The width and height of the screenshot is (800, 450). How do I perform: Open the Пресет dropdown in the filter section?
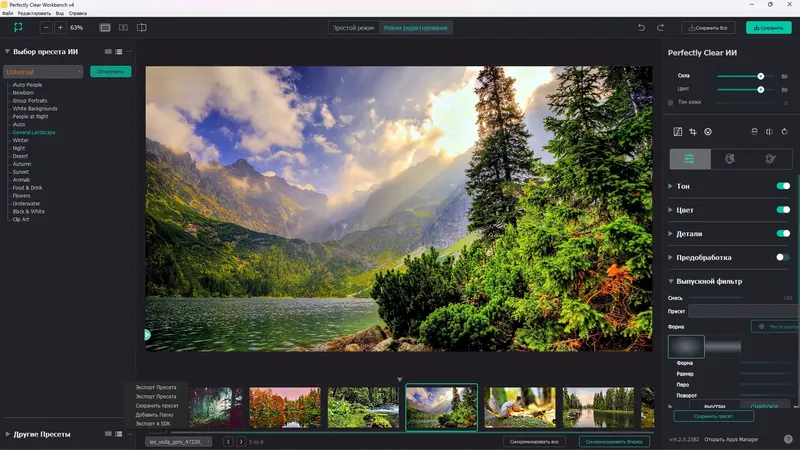click(743, 311)
